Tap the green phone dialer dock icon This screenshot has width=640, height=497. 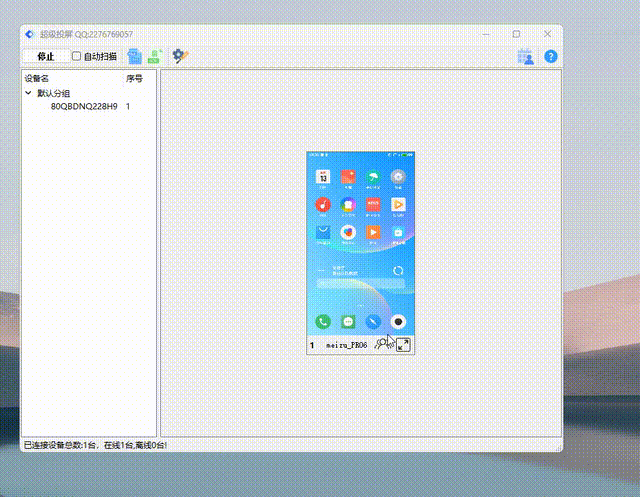coord(323,322)
